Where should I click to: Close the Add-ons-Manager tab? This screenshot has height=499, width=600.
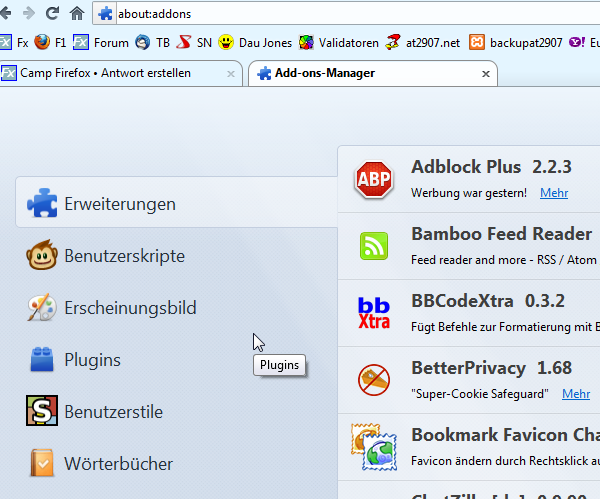point(486,74)
